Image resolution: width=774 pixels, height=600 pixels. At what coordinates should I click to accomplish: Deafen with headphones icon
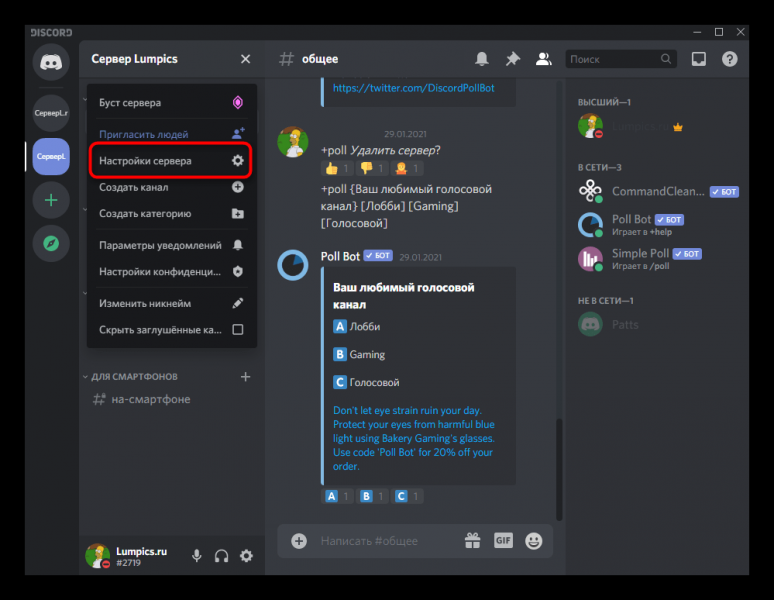pyautogui.click(x=222, y=556)
